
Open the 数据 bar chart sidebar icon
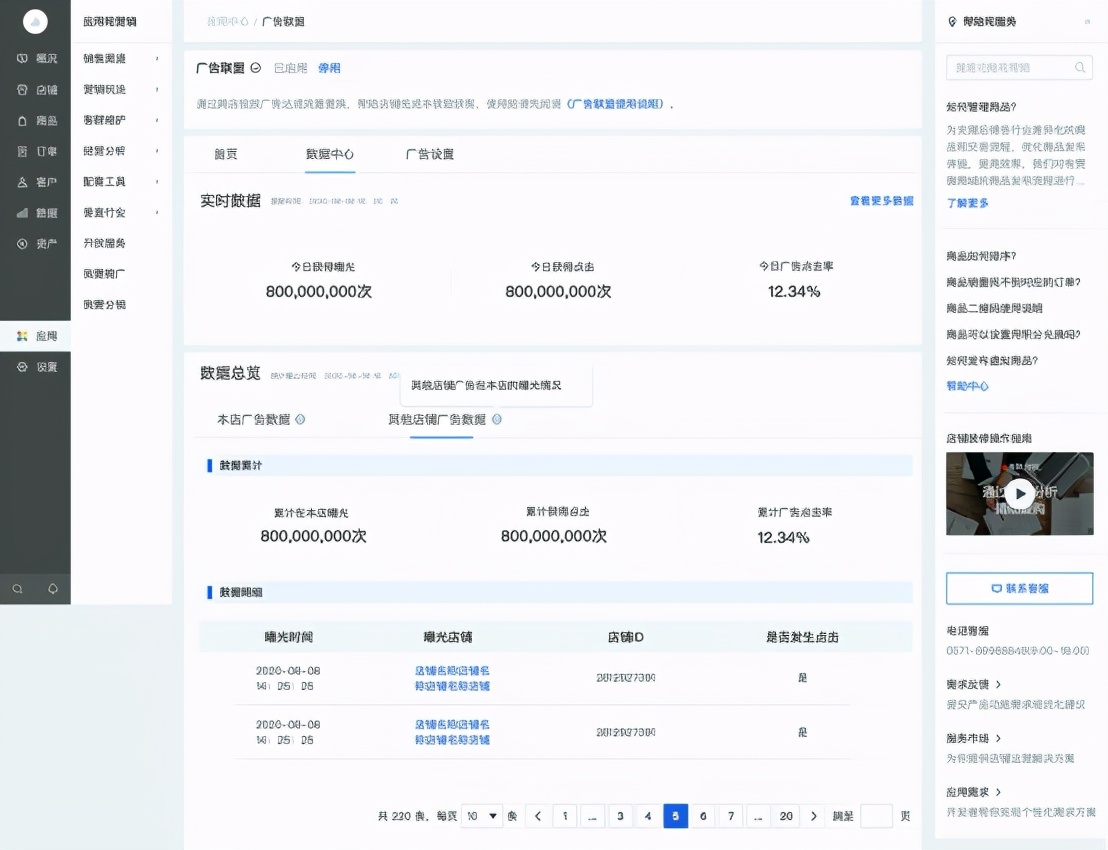(x=23, y=213)
